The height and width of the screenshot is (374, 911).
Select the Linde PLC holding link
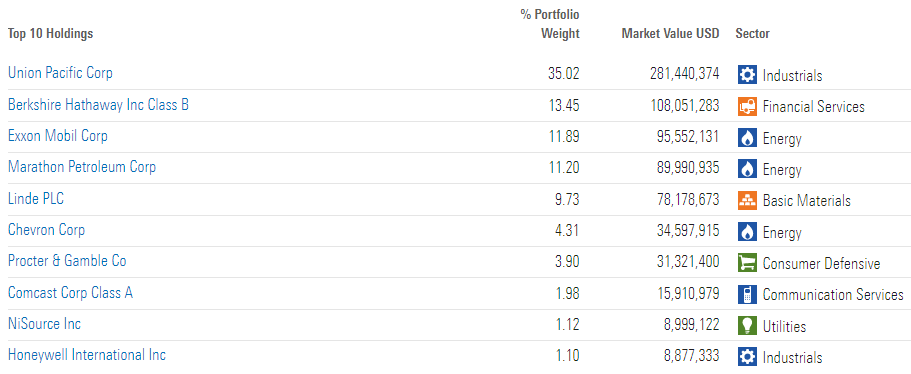[x=36, y=199]
